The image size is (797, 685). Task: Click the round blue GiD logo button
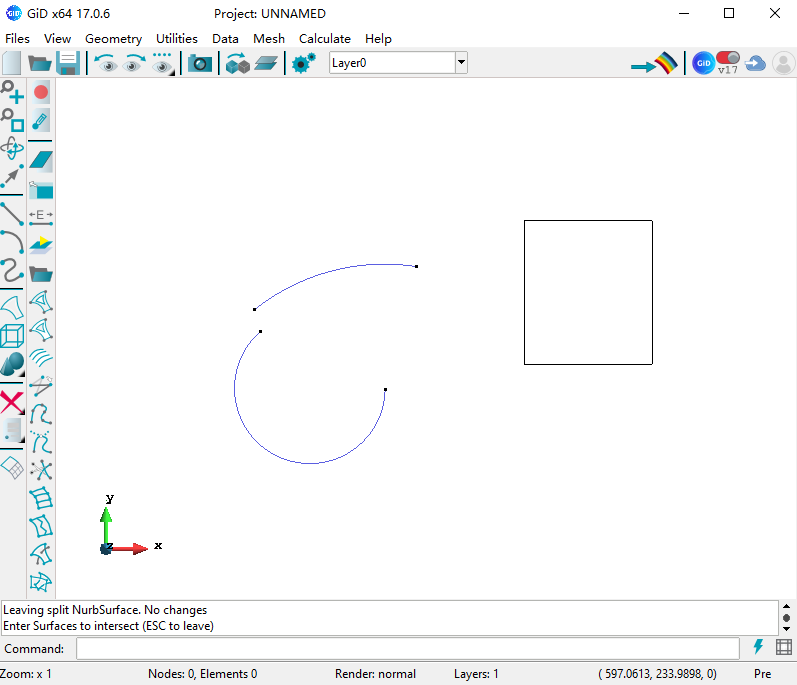[x=703, y=63]
